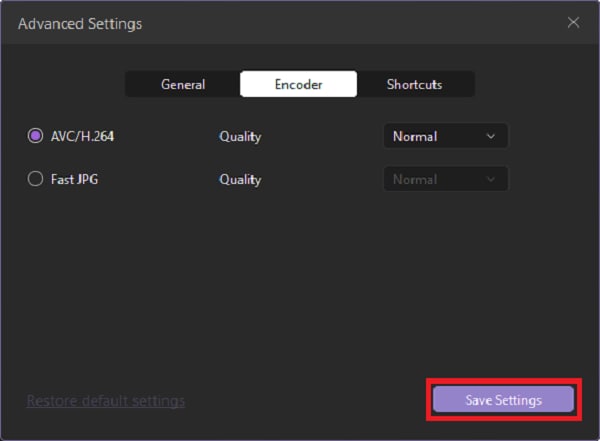This screenshot has width=600, height=441.
Task: Select the AVC/H.264 radio button circle
Action: click(36, 136)
